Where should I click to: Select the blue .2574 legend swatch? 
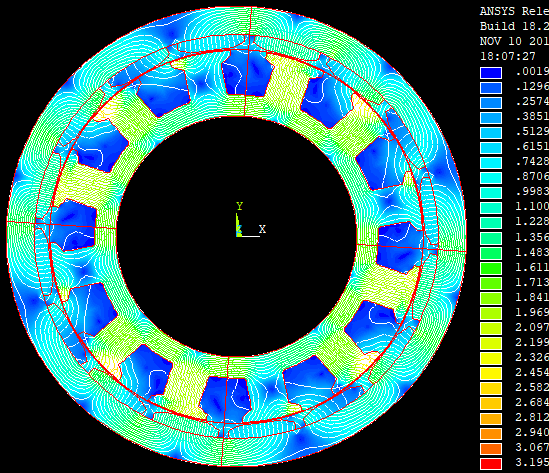tap(491, 103)
